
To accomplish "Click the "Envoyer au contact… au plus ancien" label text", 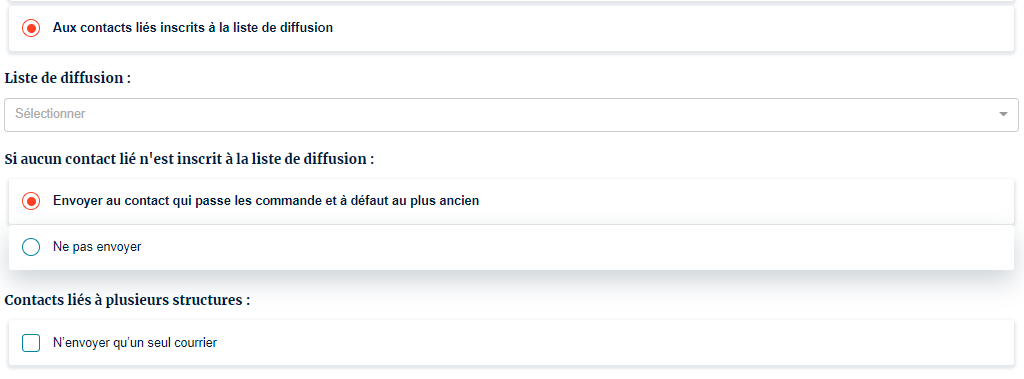I will click(266, 201).
